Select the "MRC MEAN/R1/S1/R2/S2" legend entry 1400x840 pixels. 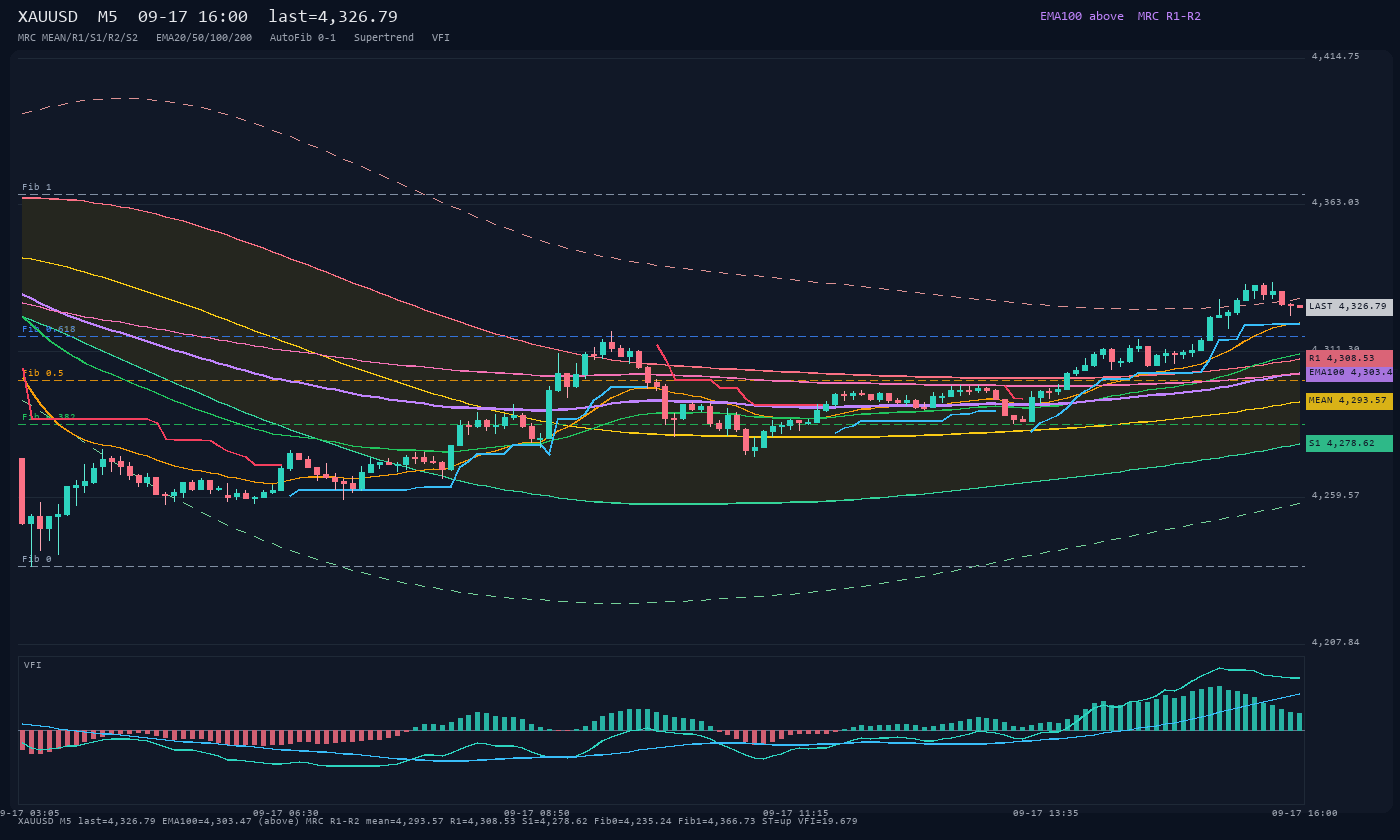(x=78, y=38)
